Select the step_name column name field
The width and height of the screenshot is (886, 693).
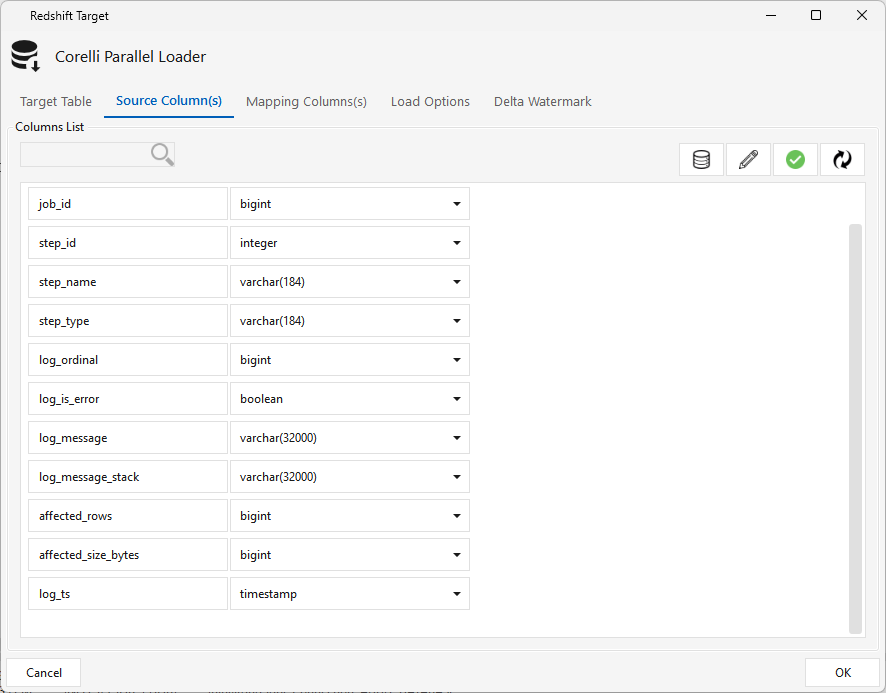128,281
